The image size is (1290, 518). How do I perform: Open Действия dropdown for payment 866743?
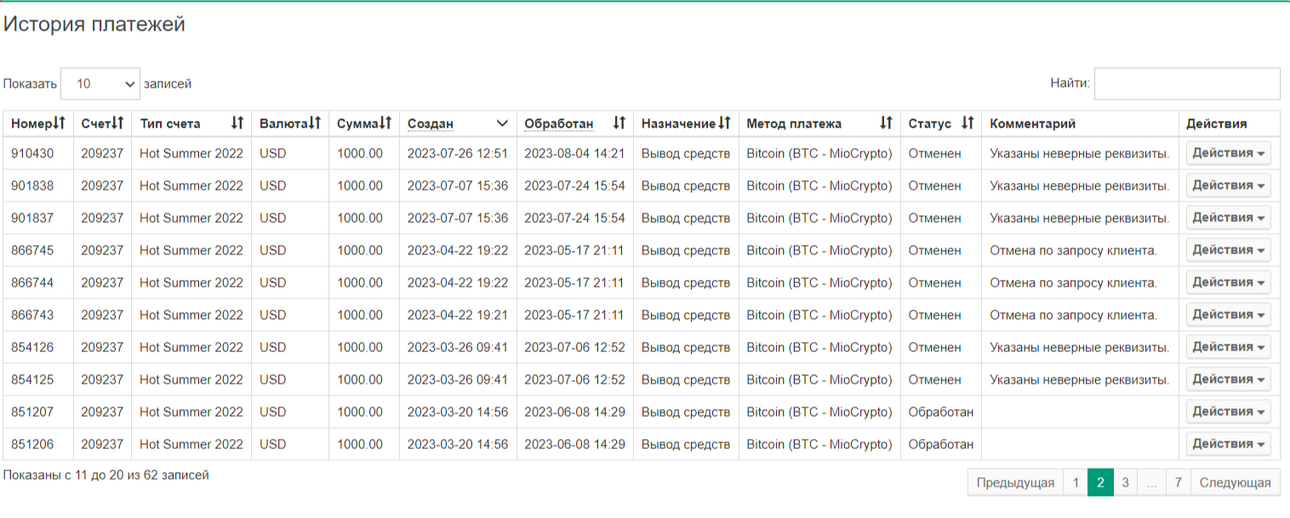(x=1228, y=314)
